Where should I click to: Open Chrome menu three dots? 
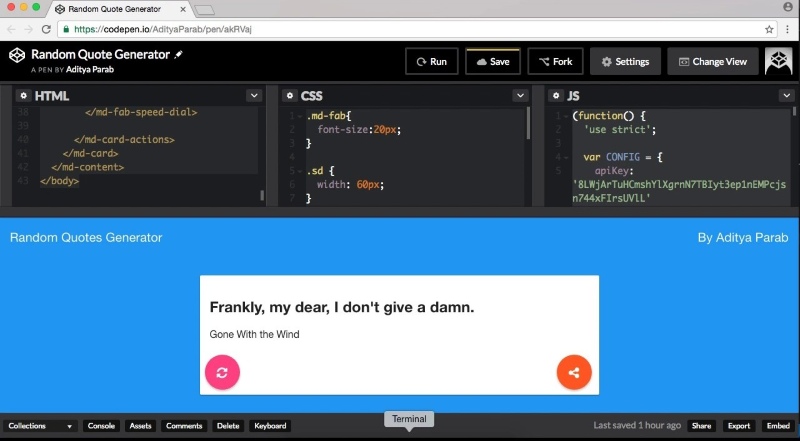pyautogui.click(x=788, y=29)
